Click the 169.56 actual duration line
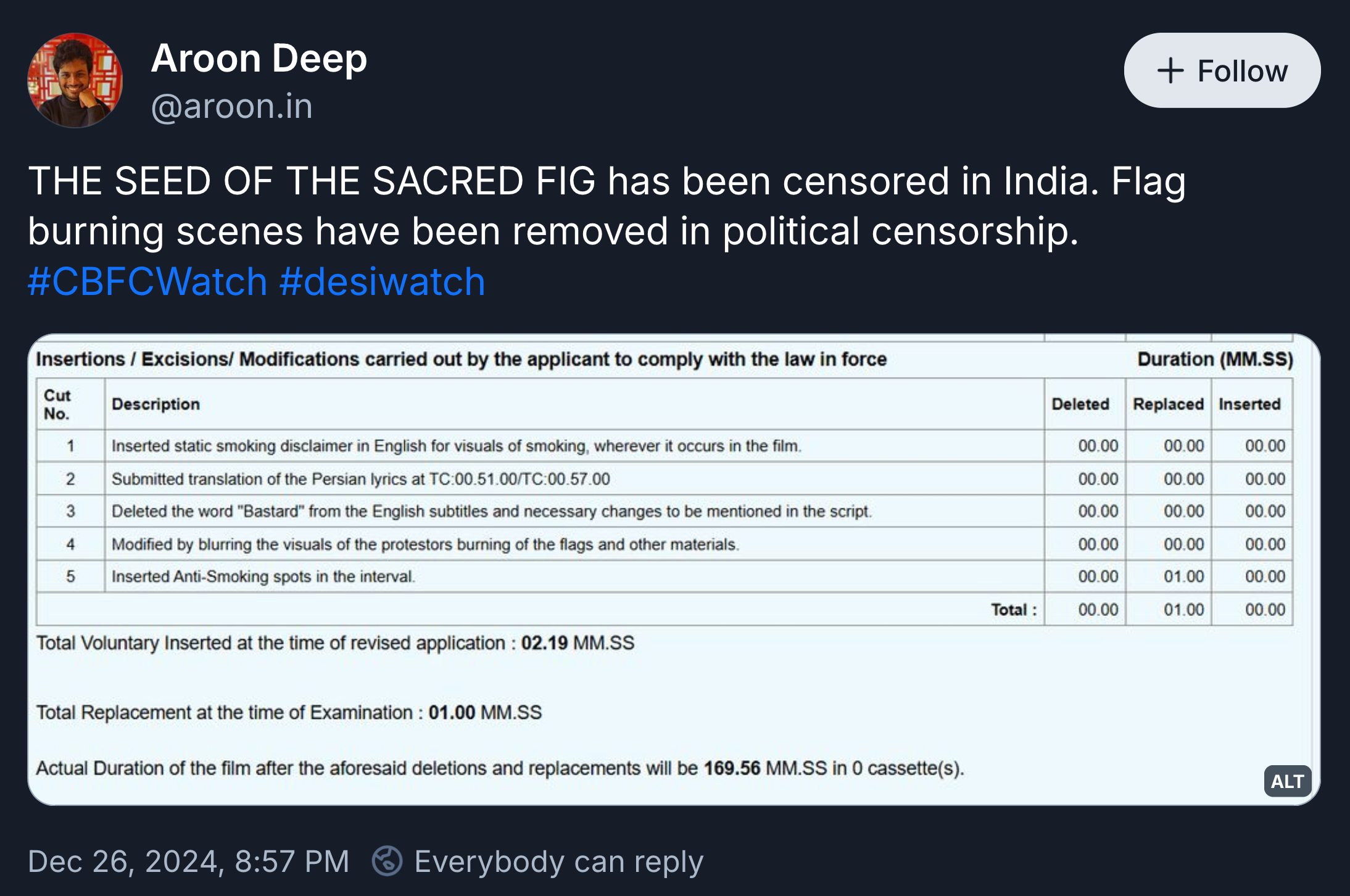This screenshot has width=1350, height=896. [x=500, y=768]
